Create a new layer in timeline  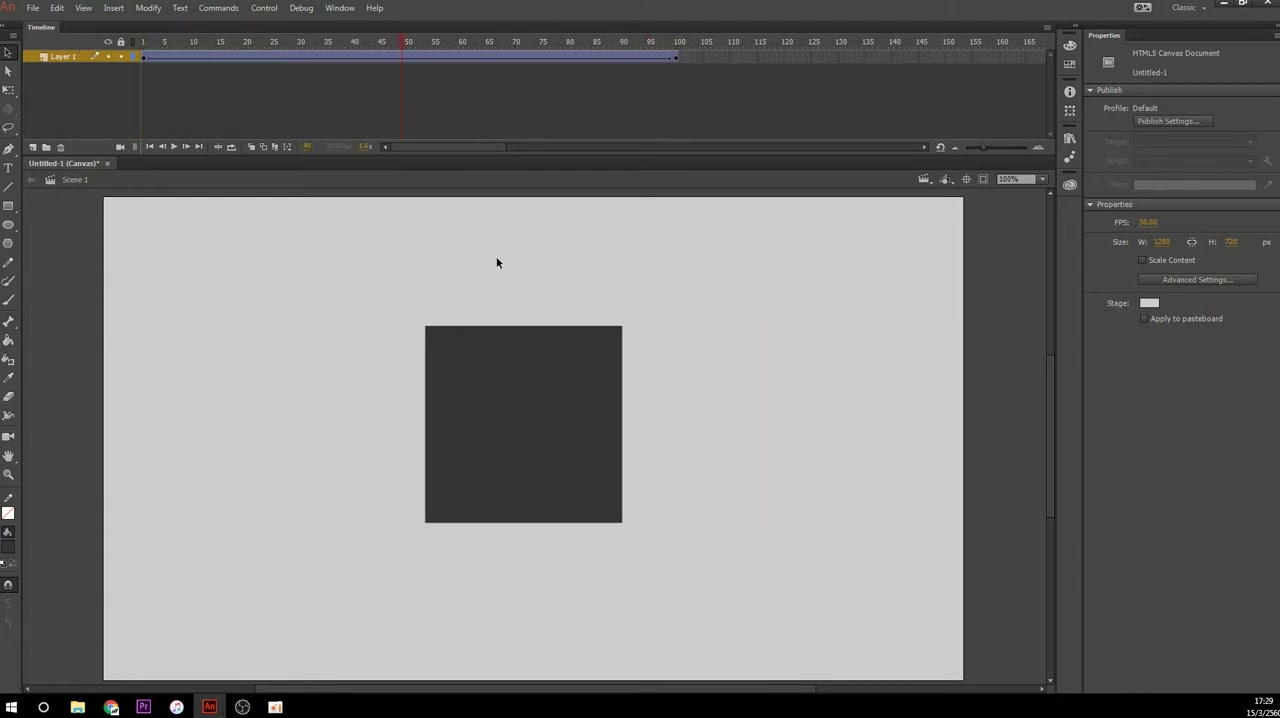32,147
